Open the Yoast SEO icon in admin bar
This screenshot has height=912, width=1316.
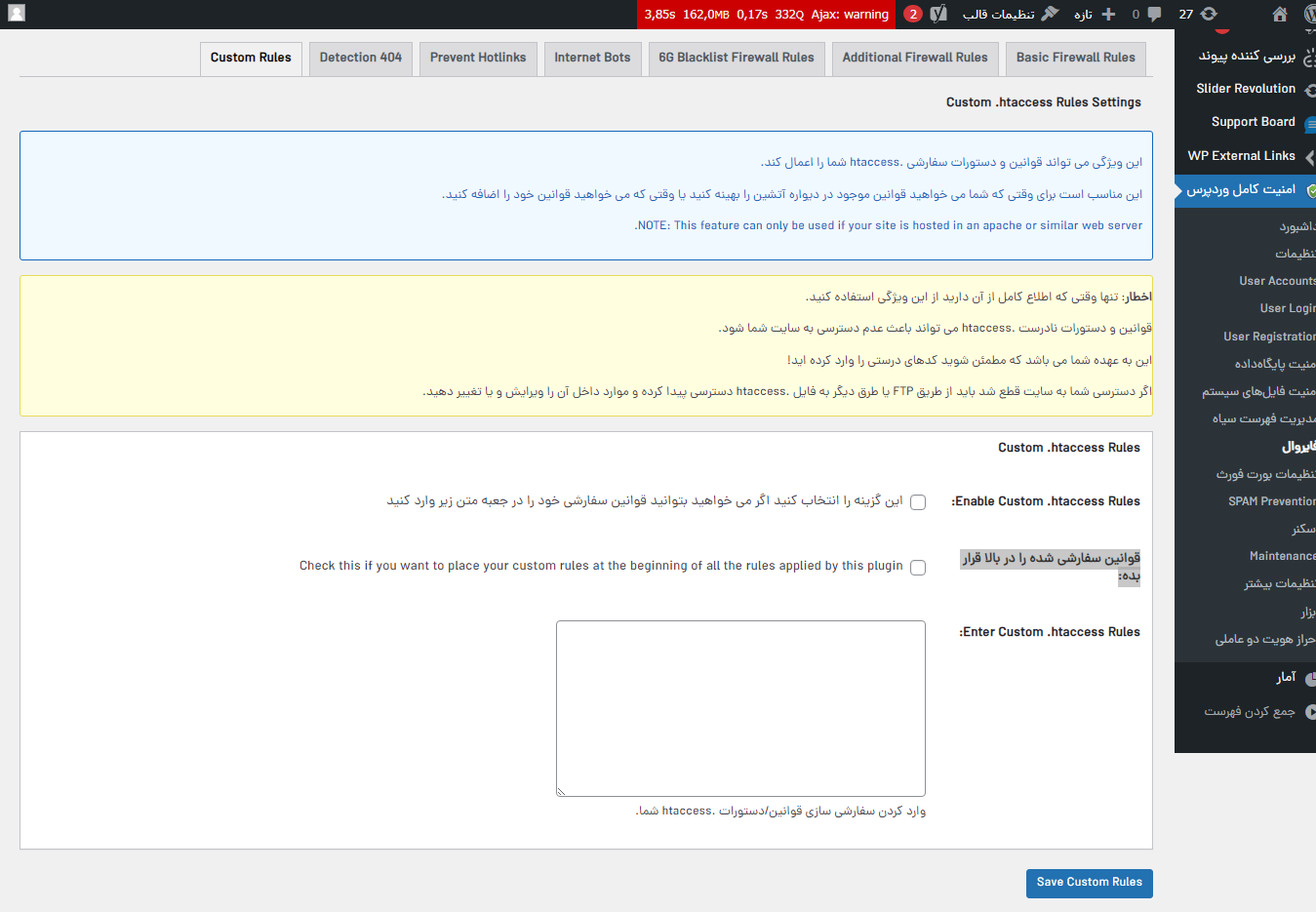[938, 14]
